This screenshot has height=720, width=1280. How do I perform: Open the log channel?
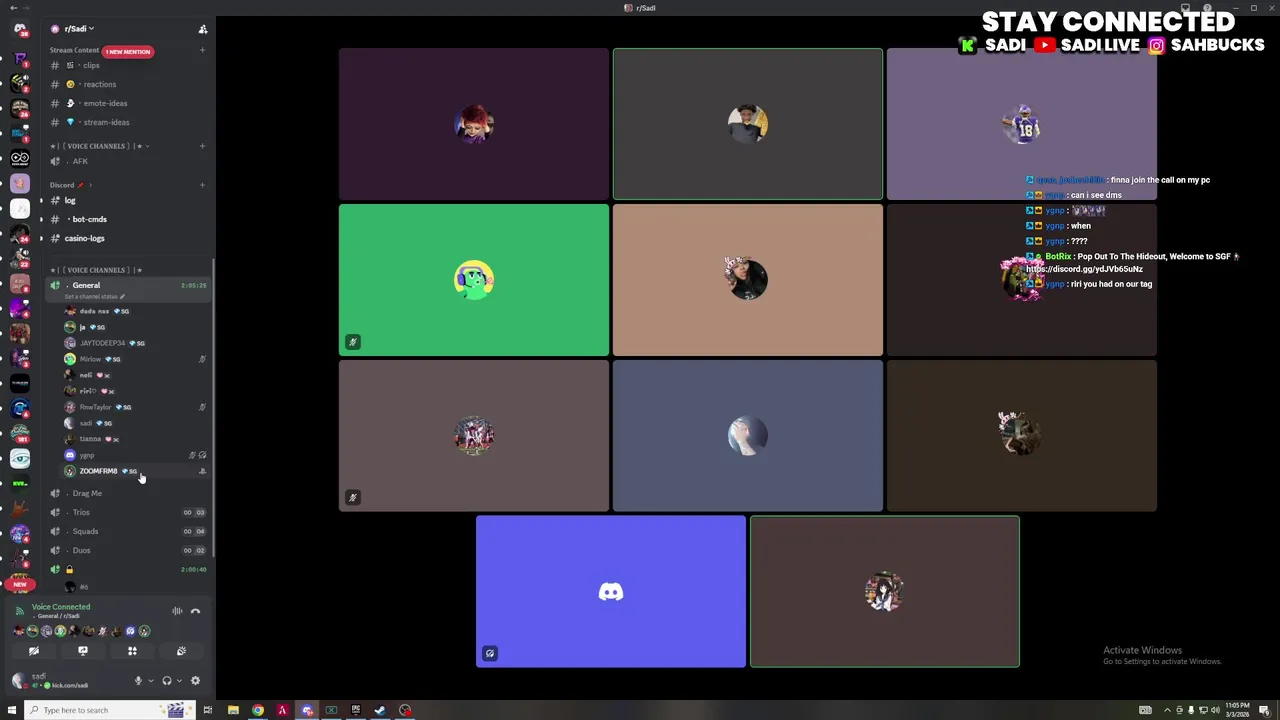coord(128,200)
